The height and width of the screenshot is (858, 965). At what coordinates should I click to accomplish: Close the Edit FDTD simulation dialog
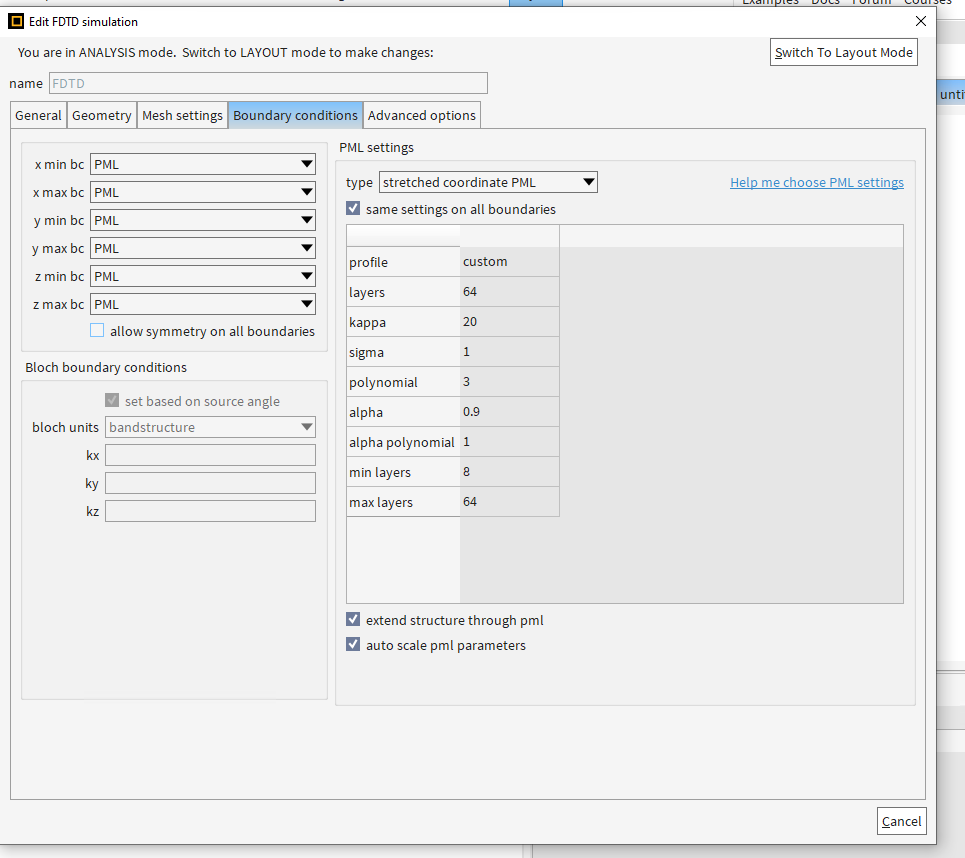pyautogui.click(x=920, y=21)
